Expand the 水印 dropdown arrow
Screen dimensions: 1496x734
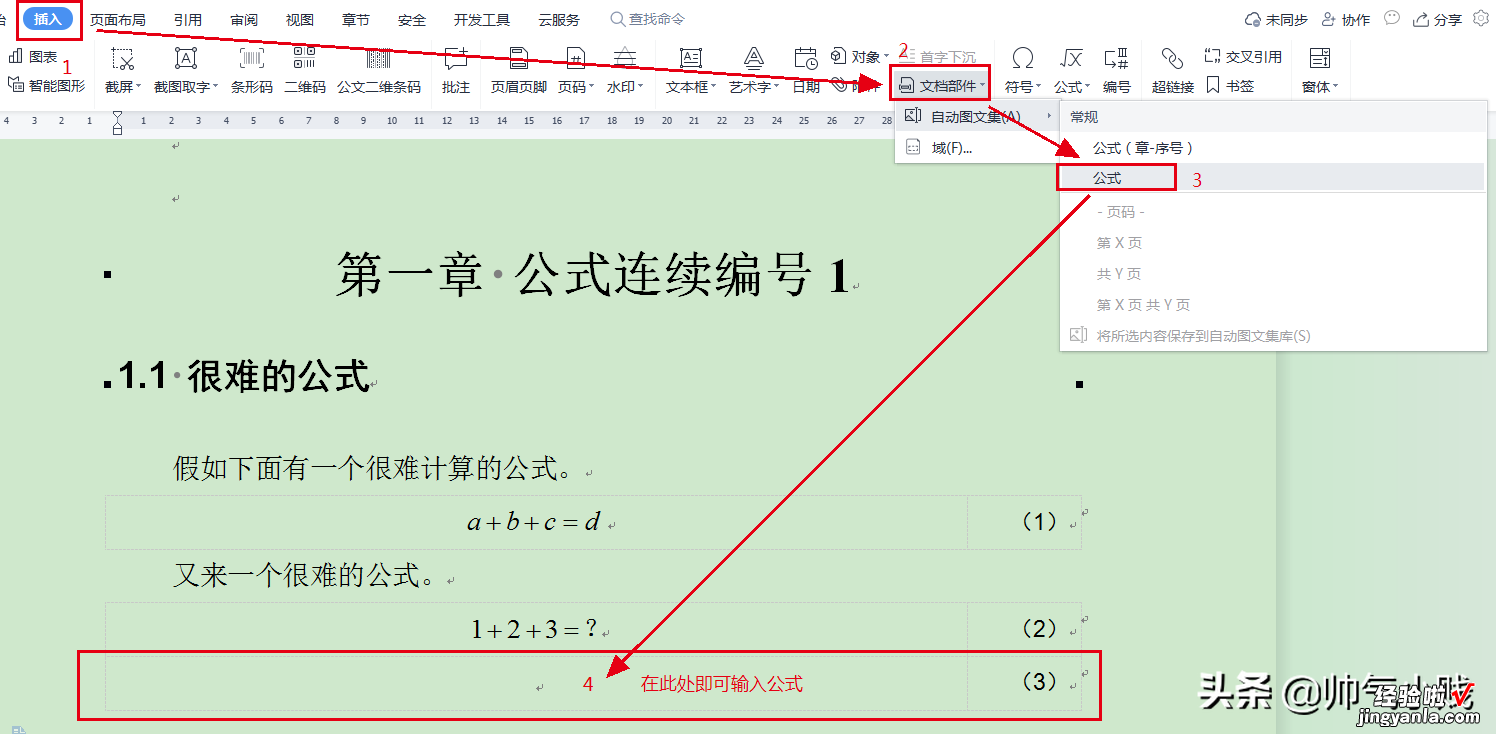click(x=641, y=87)
